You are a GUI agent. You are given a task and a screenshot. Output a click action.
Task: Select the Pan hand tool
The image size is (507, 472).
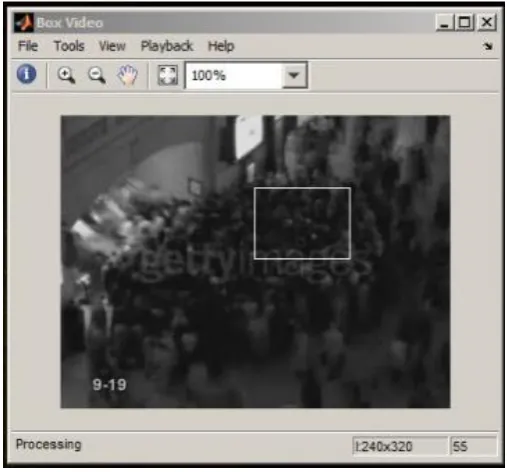[128, 75]
